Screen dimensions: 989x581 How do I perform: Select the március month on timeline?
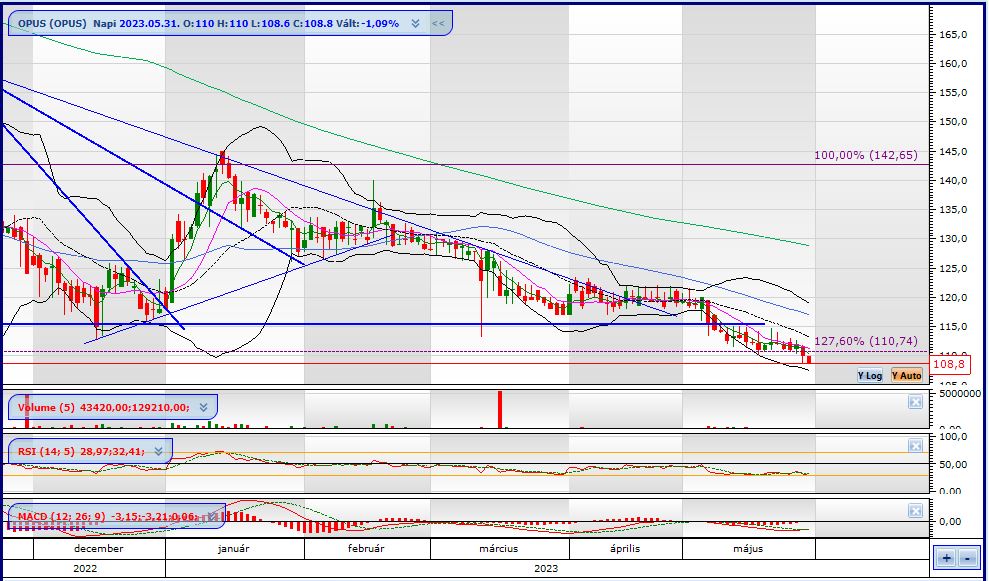pyautogui.click(x=501, y=548)
